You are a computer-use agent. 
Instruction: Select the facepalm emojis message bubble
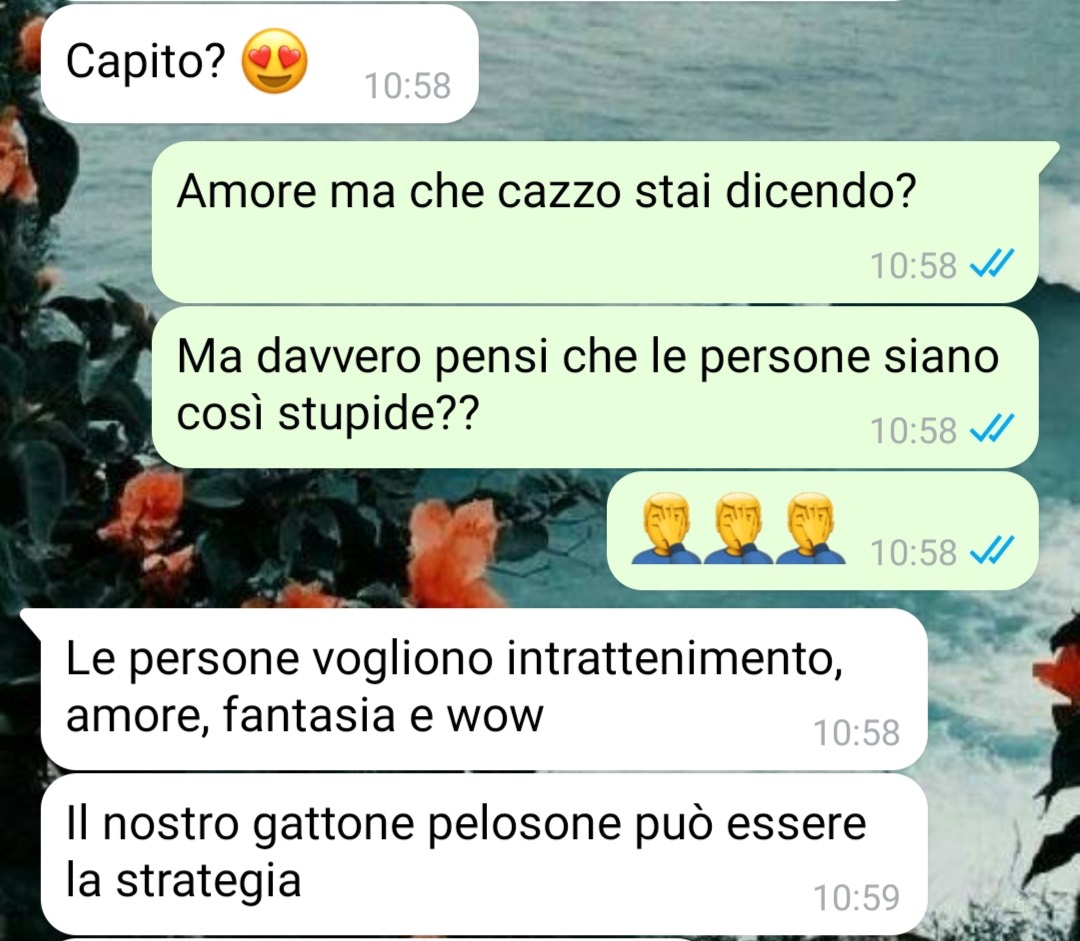tap(822, 530)
